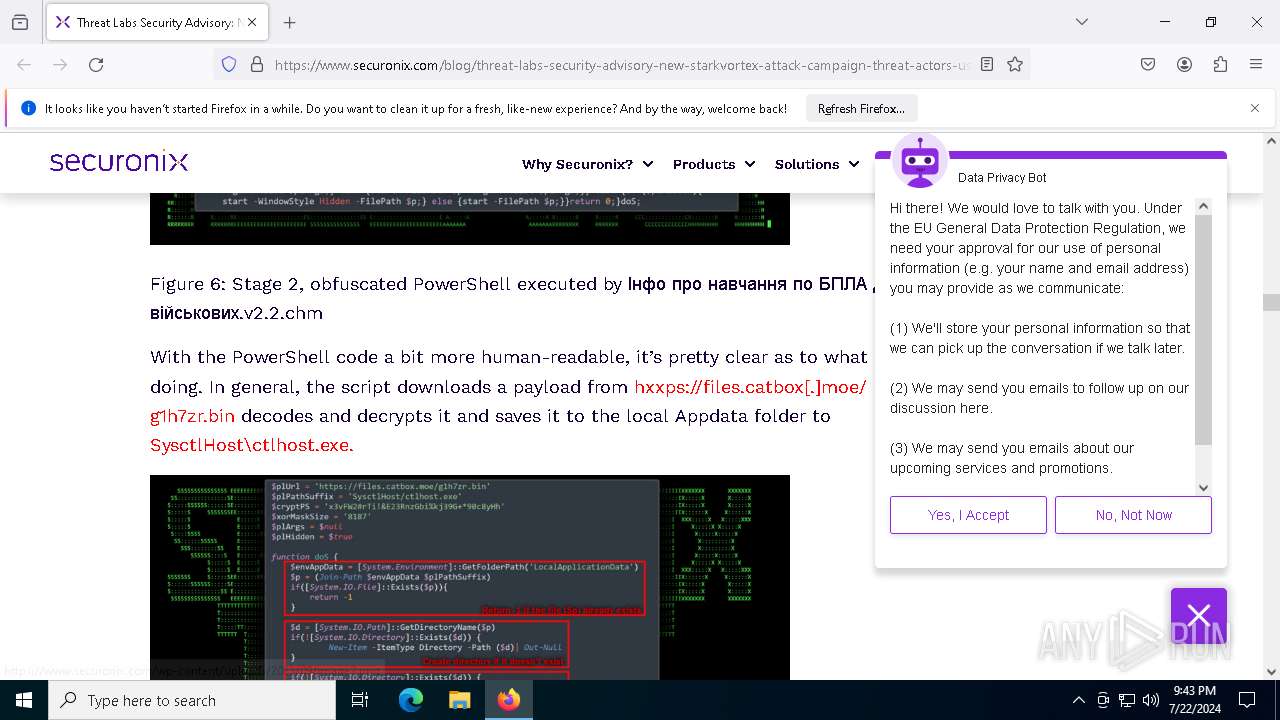Expand the Products navigation menu
The height and width of the screenshot is (720, 1280).
(713, 164)
